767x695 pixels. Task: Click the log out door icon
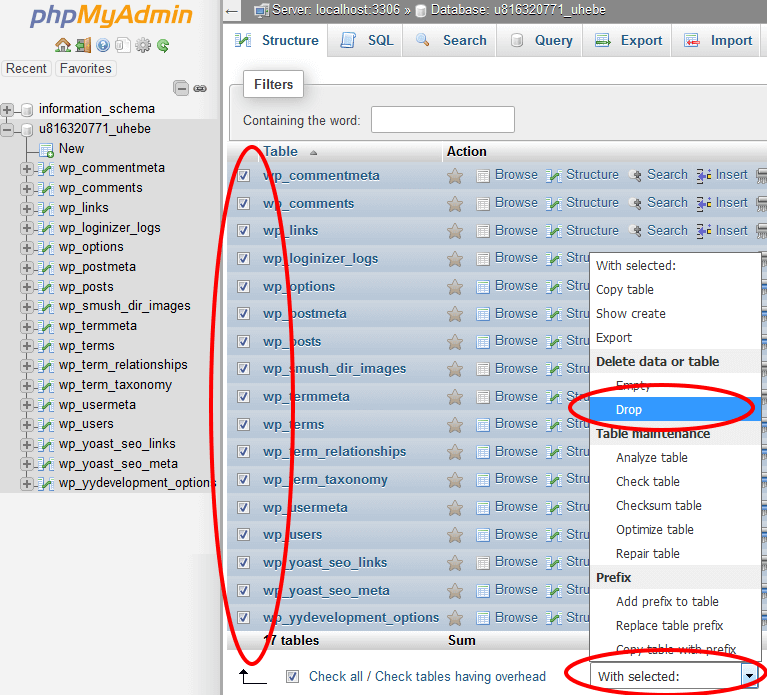(83, 45)
